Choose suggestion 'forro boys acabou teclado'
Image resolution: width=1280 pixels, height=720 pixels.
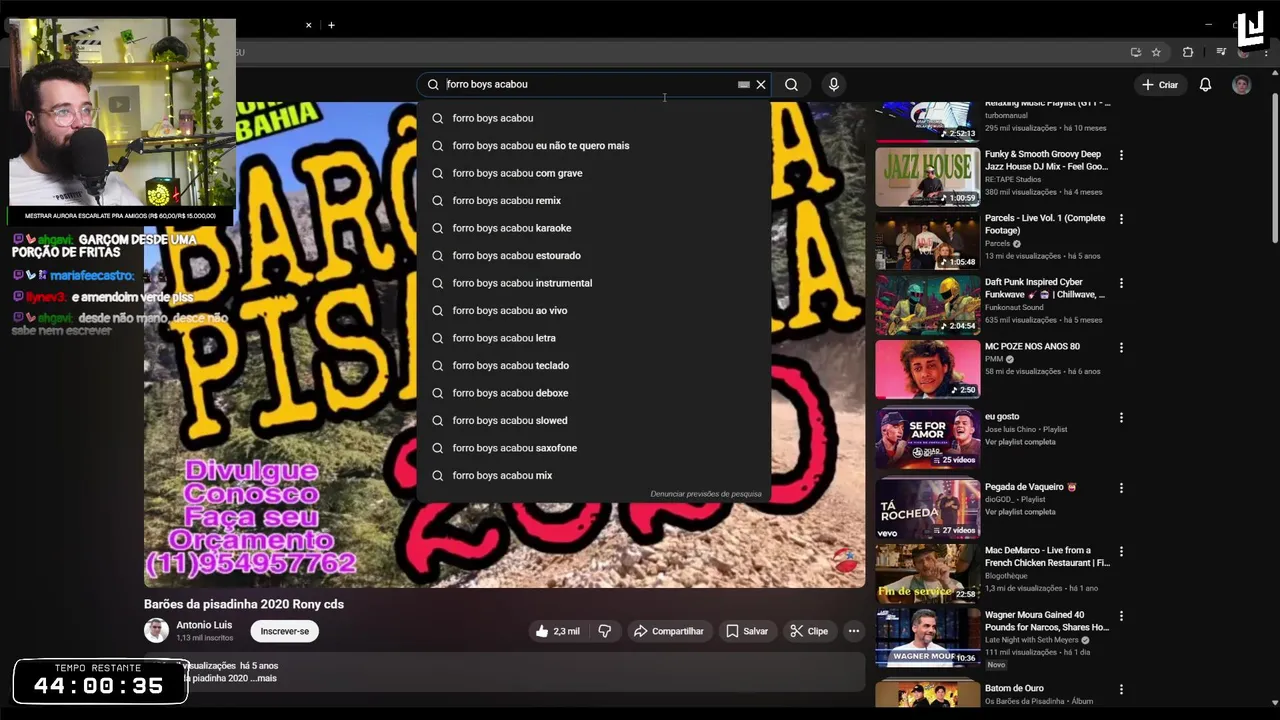tap(594, 366)
